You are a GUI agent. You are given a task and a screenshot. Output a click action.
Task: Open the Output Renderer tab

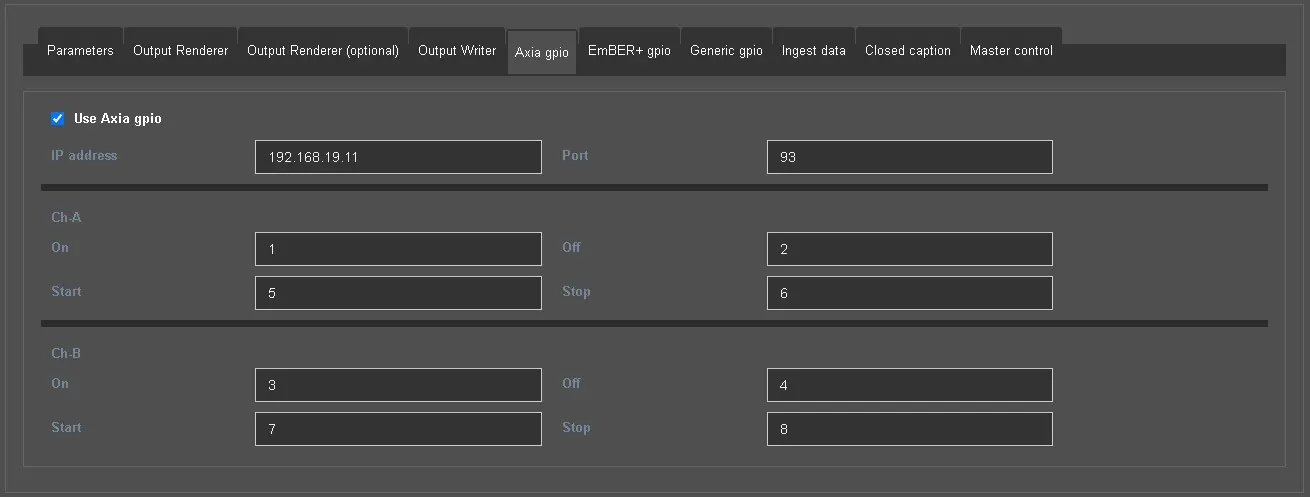180,51
